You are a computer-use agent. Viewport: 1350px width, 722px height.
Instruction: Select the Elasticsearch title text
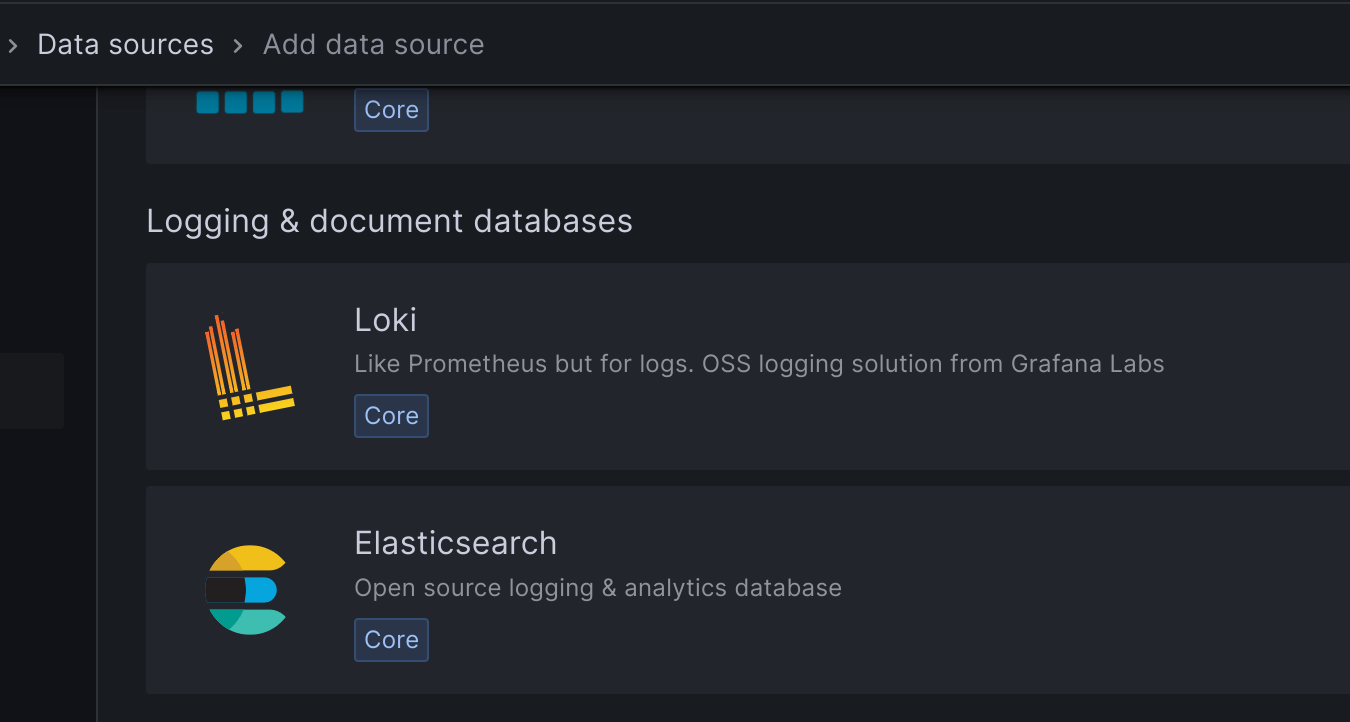pos(455,542)
